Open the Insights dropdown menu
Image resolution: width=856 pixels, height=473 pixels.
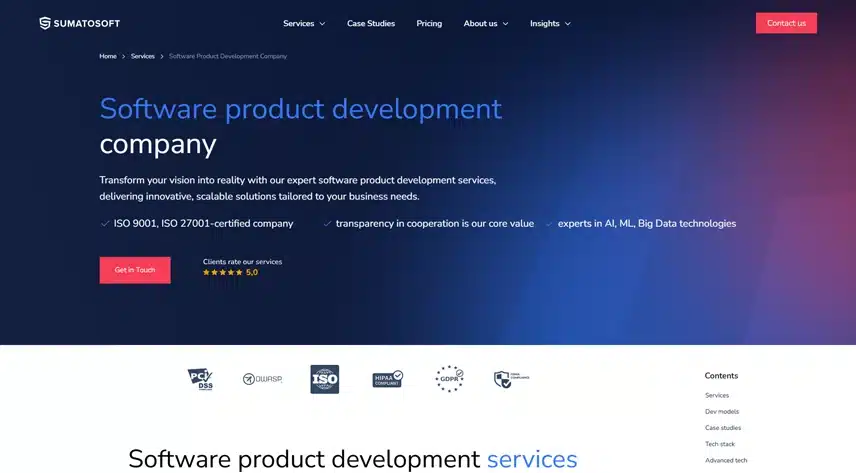point(550,23)
